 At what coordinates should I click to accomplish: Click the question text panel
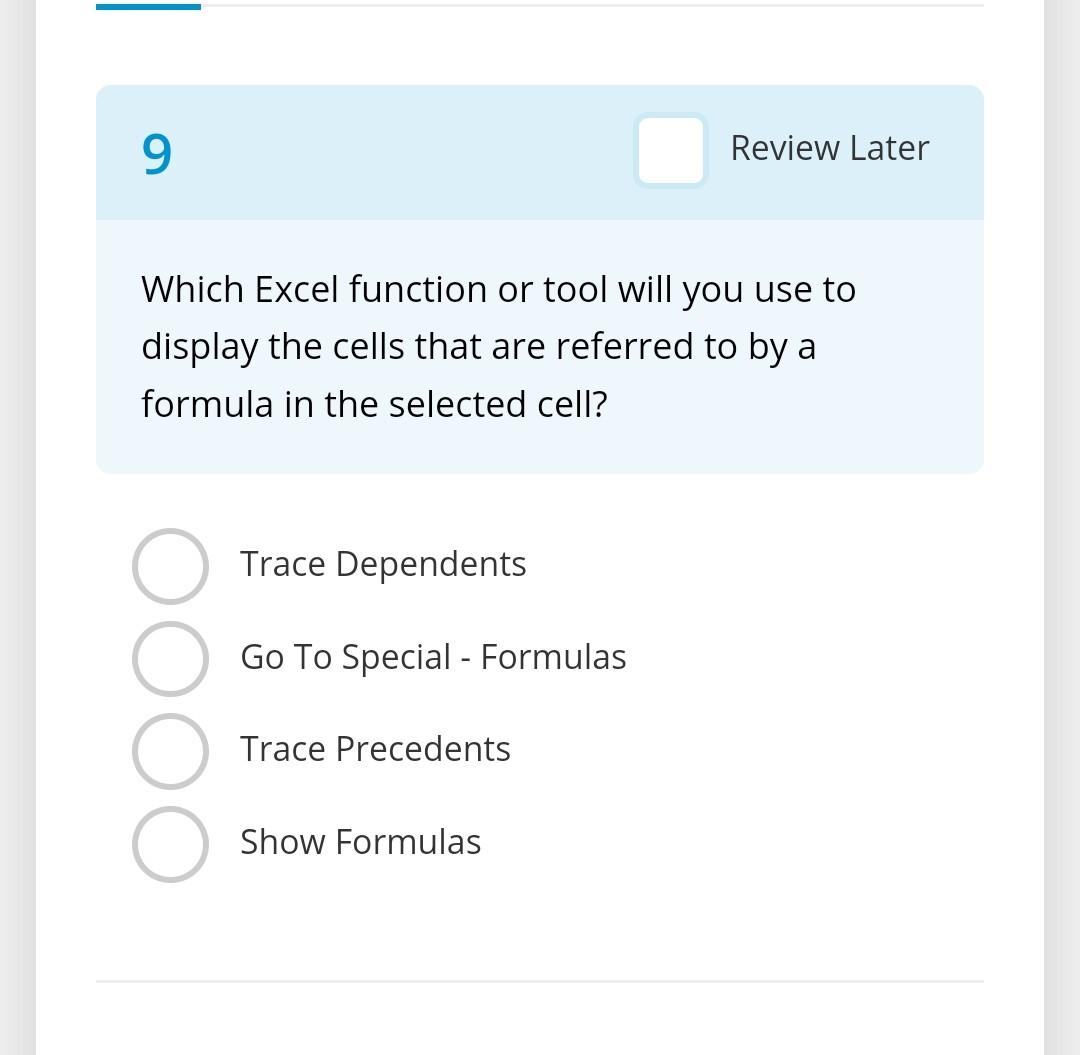pos(540,346)
